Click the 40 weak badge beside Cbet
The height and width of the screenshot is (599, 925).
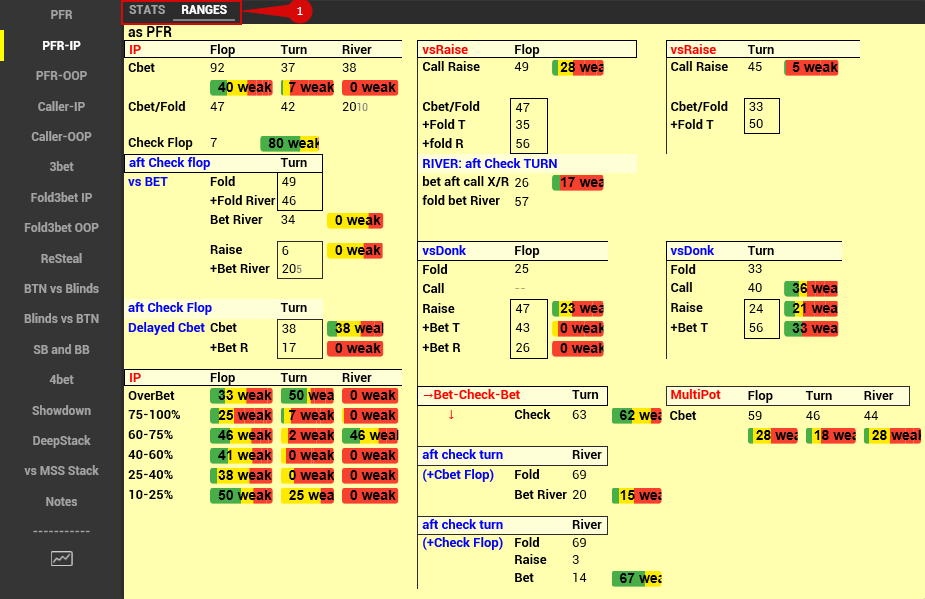241,87
